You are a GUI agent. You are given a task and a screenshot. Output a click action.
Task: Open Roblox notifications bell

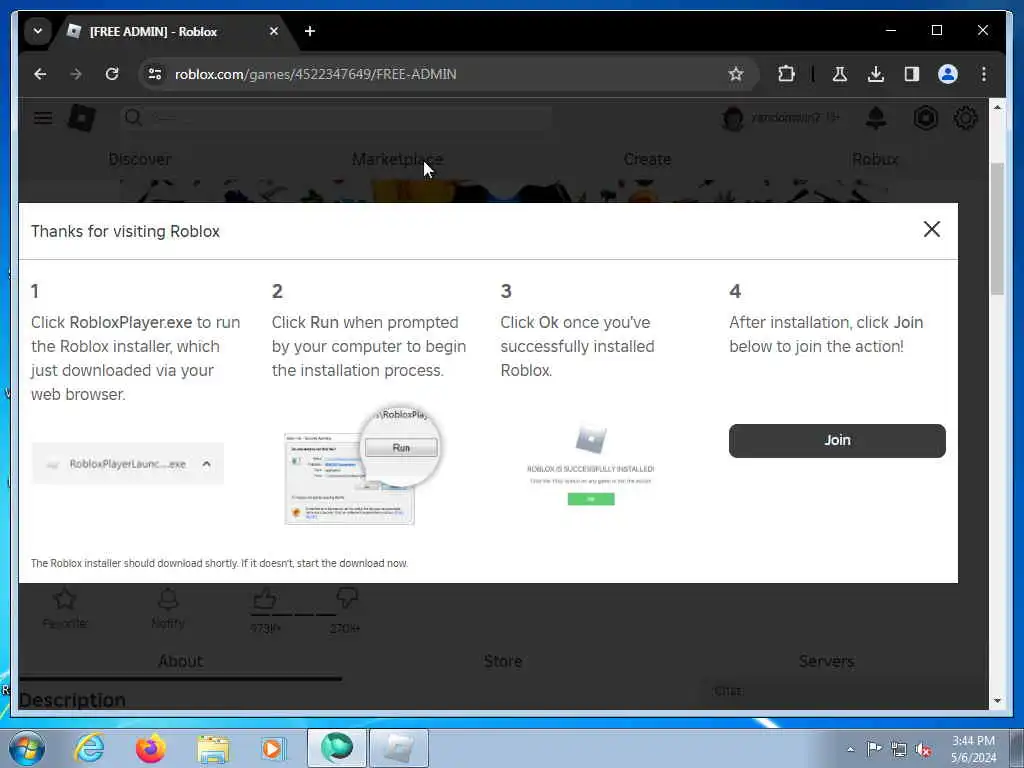pos(876,118)
